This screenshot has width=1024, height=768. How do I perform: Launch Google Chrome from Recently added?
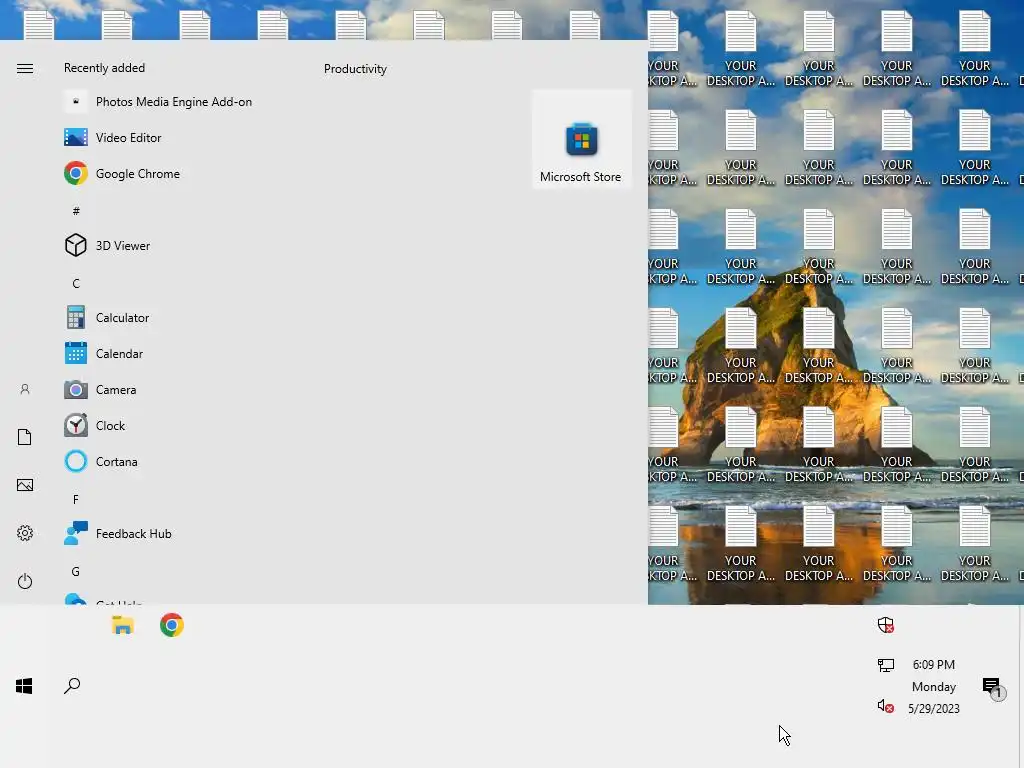pos(122,174)
